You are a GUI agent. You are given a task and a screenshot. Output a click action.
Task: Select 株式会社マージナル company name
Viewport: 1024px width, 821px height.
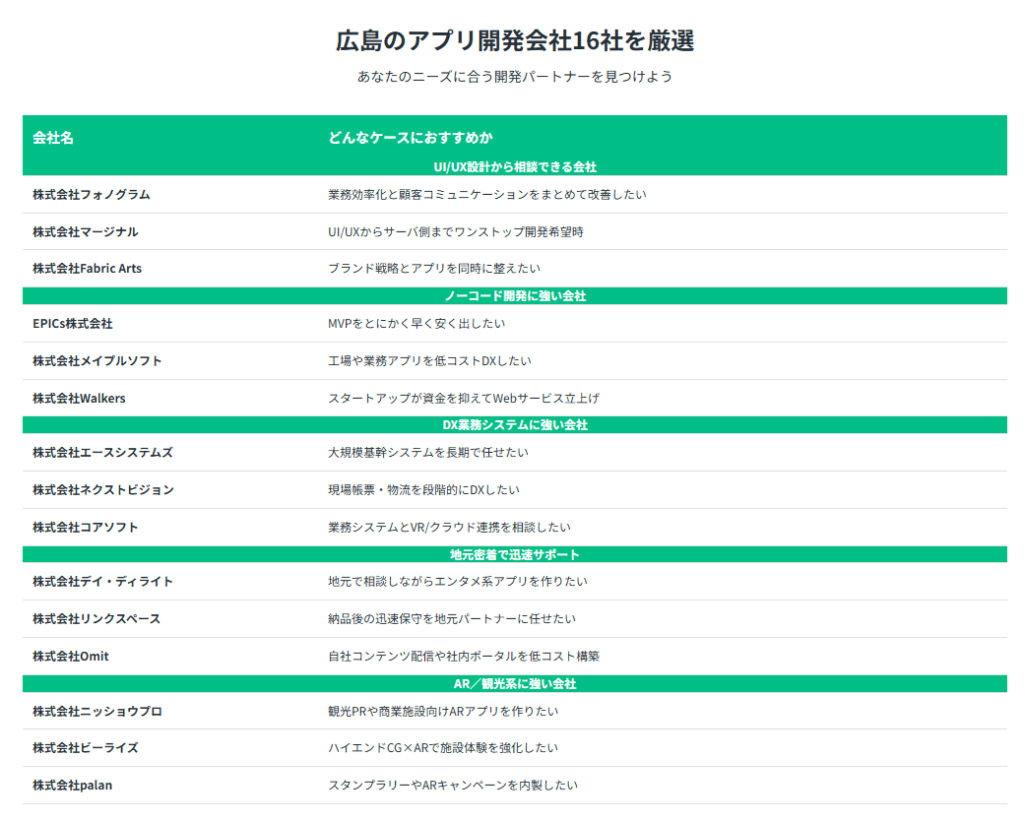click(x=86, y=232)
